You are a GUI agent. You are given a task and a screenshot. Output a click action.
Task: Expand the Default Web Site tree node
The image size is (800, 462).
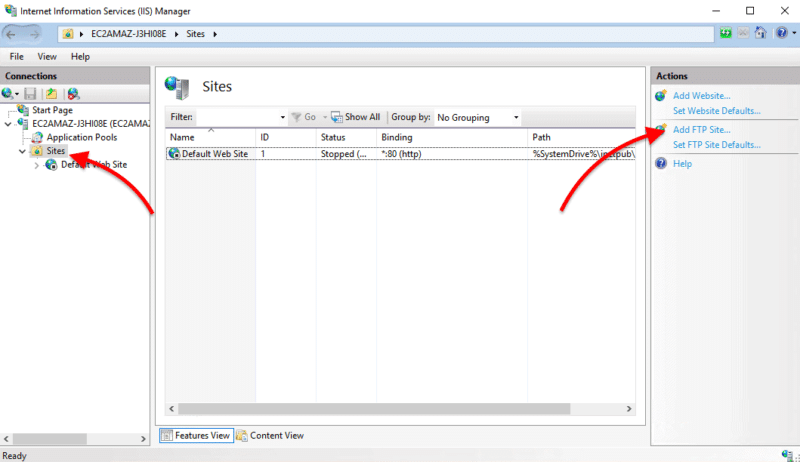click(37, 165)
